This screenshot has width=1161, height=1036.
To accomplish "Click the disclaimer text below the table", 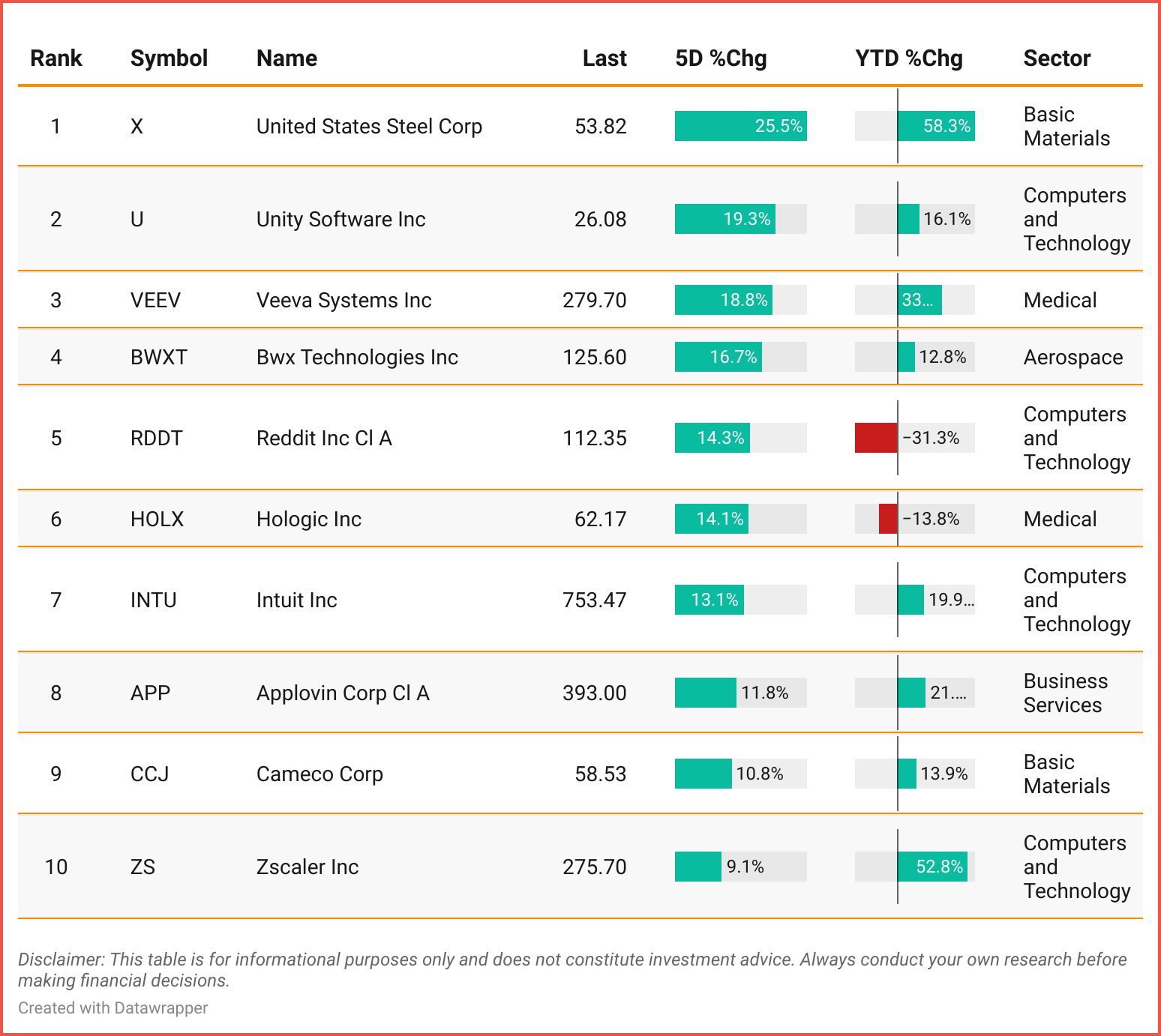I will point(571,970).
